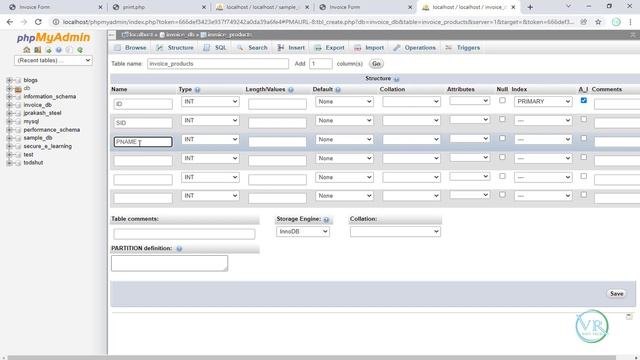Click the logout icon beside home

[x=38, y=50]
